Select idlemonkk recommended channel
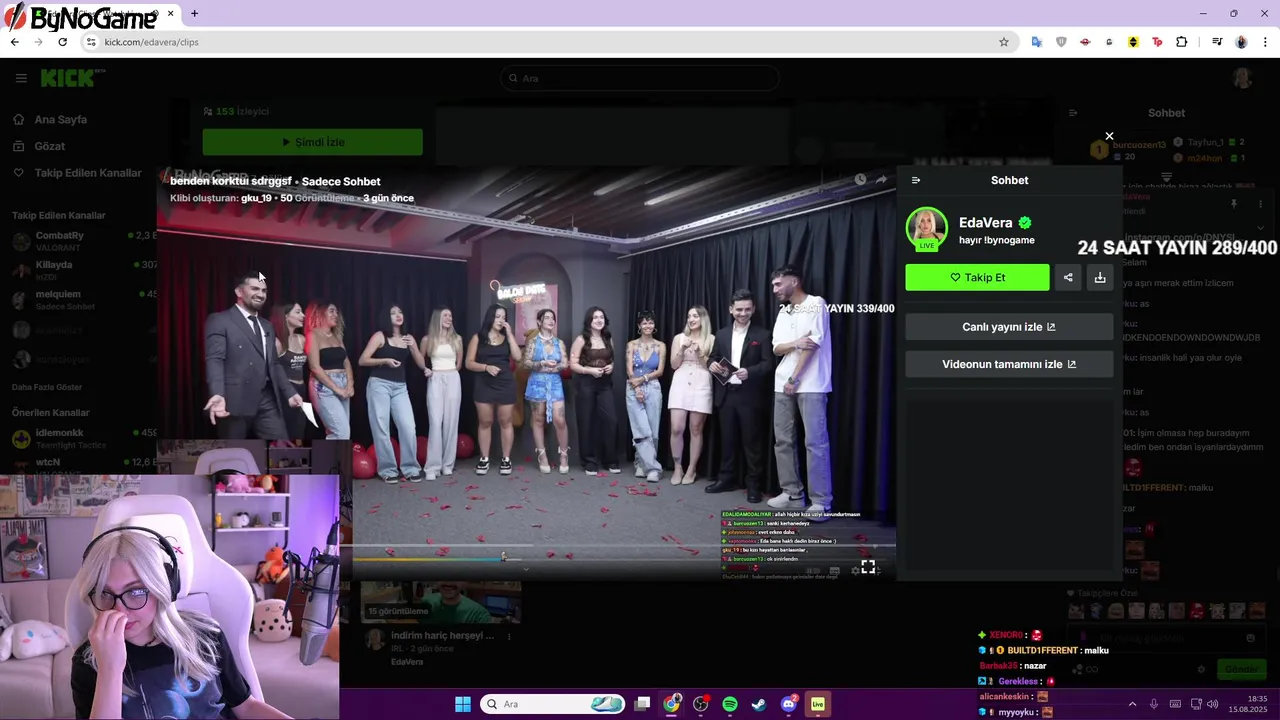1280x720 pixels. [84, 438]
